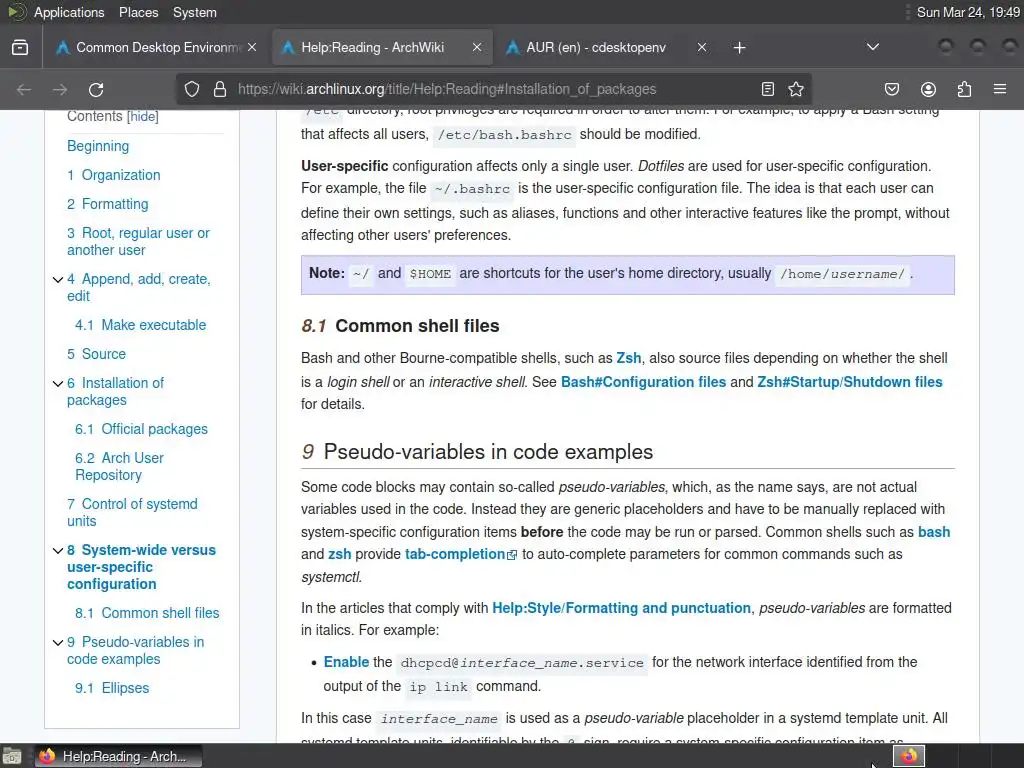Open the Places menu
Viewport: 1024px width, 768px height.
tap(138, 12)
